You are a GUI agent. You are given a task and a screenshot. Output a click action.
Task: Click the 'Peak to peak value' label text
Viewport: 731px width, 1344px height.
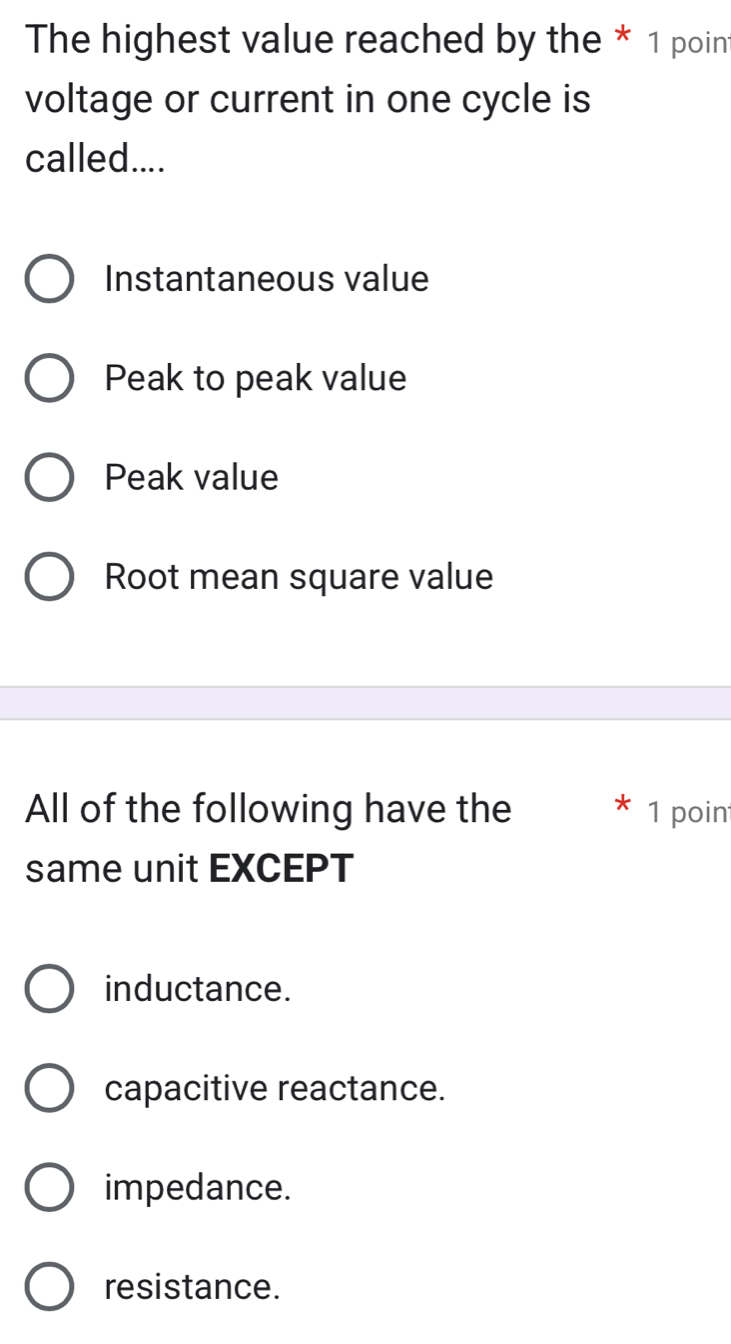(x=256, y=379)
